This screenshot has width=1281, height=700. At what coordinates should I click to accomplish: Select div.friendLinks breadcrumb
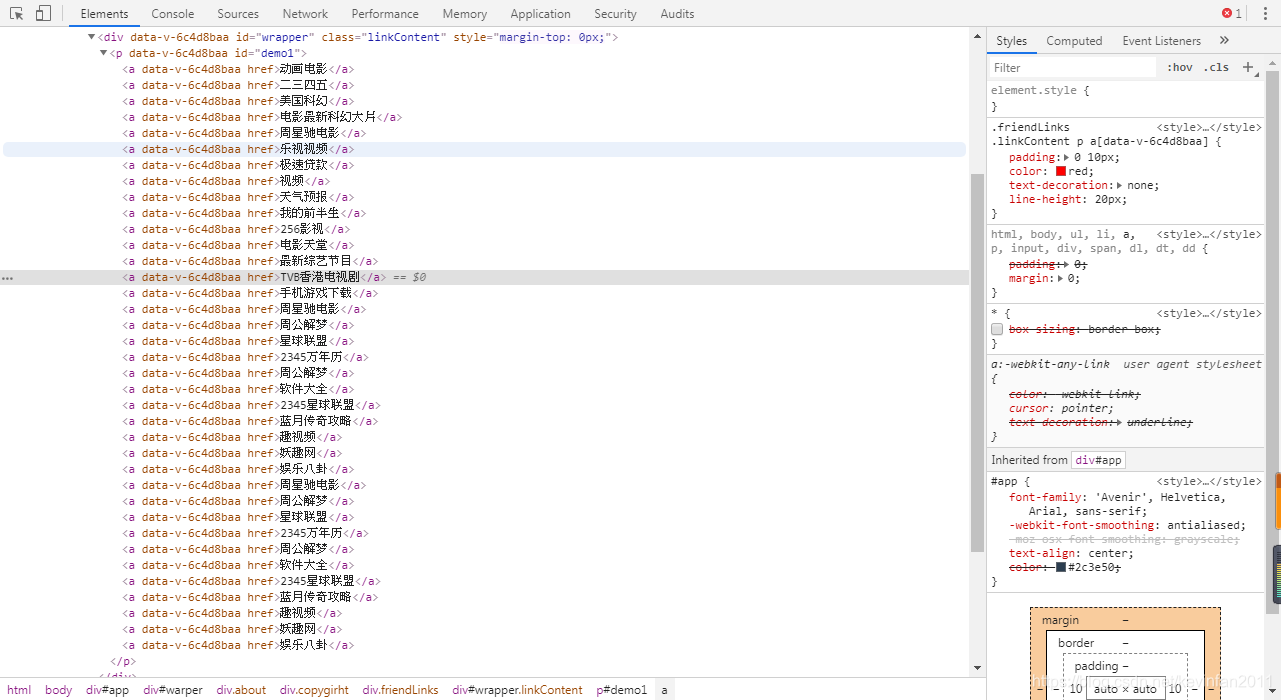click(400, 690)
